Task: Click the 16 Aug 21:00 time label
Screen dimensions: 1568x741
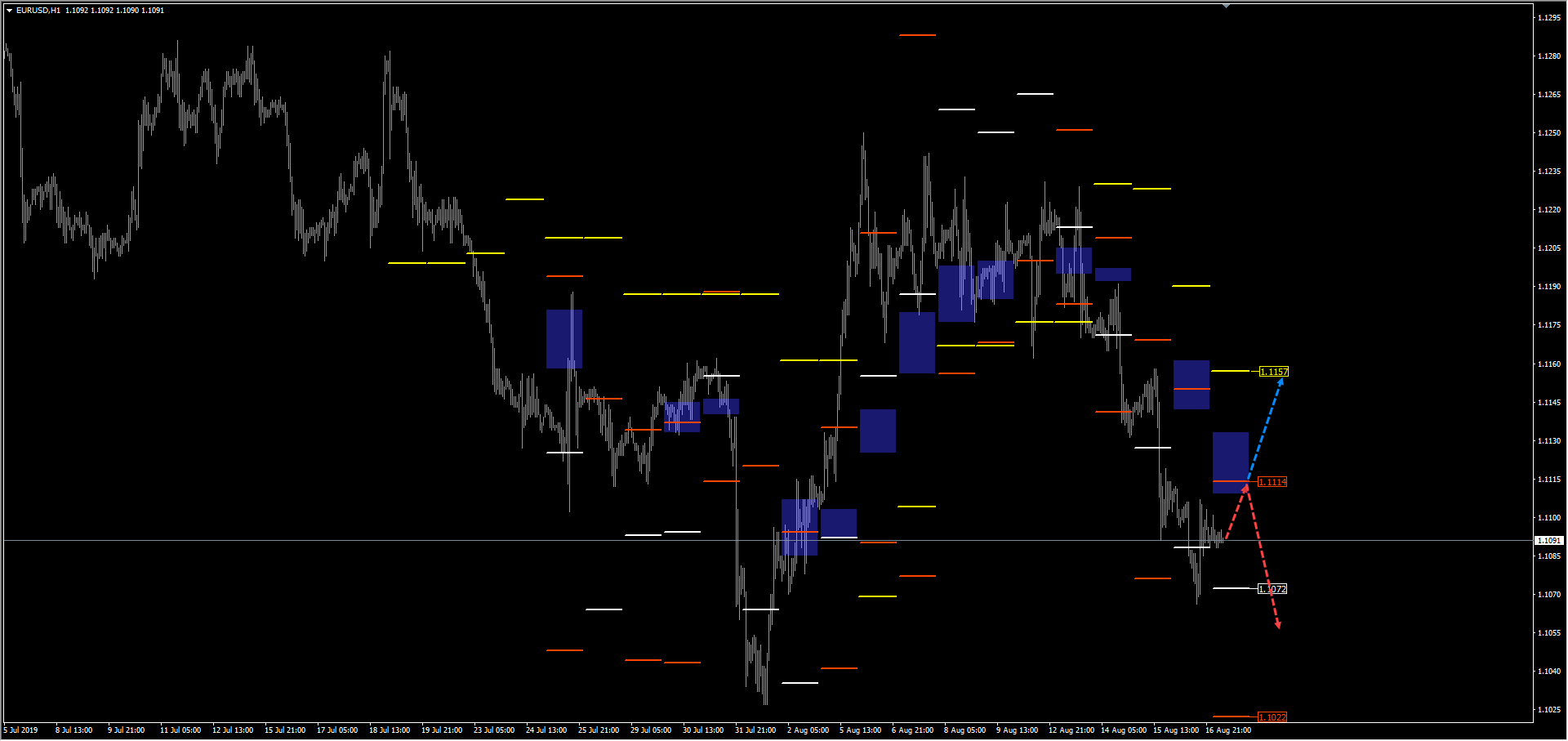Action: click(x=1227, y=730)
